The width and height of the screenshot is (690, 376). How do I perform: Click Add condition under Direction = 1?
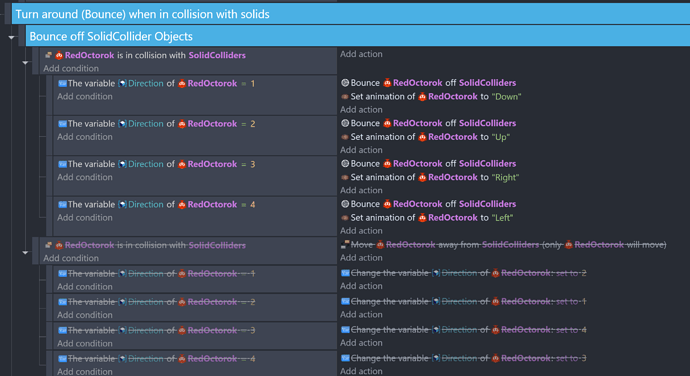click(84, 96)
